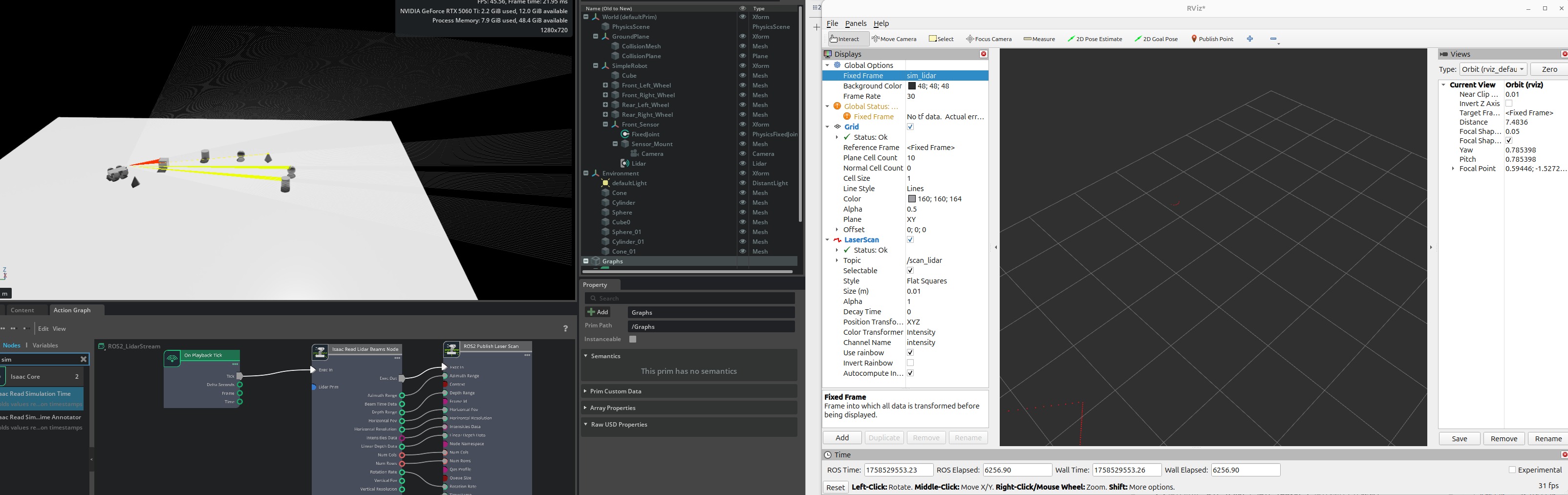This screenshot has height=495, width=1568.
Task: Click the Reset button in Time panel
Action: pyautogui.click(x=835, y=488)
